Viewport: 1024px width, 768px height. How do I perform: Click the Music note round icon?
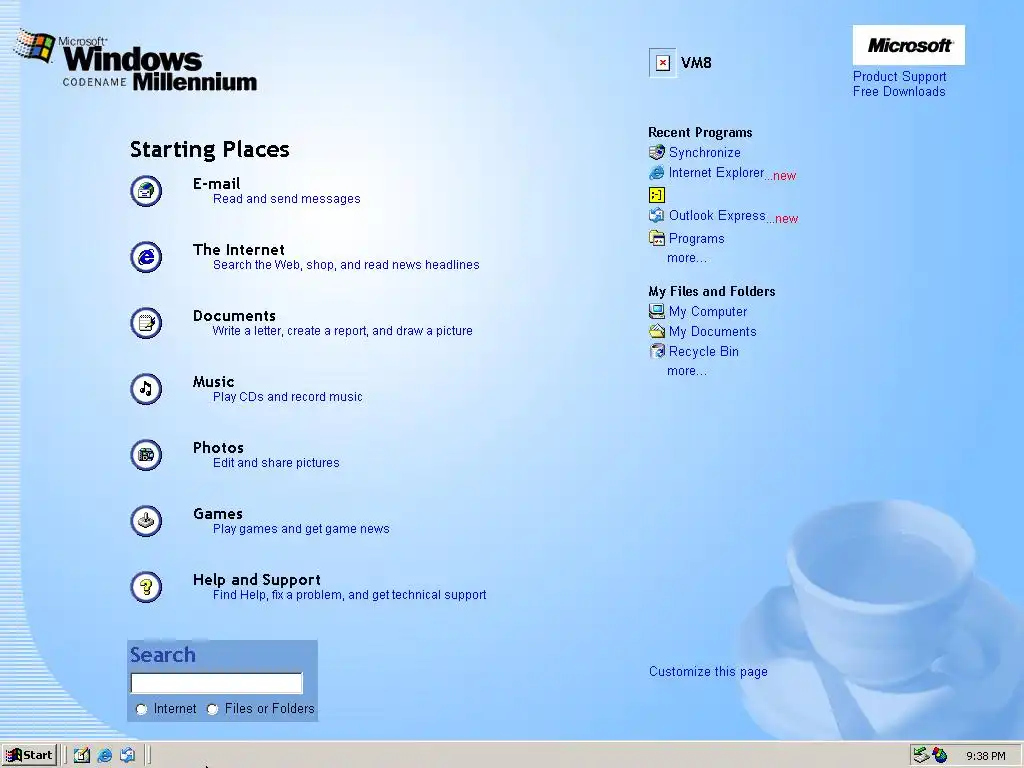tap(146, 389)
